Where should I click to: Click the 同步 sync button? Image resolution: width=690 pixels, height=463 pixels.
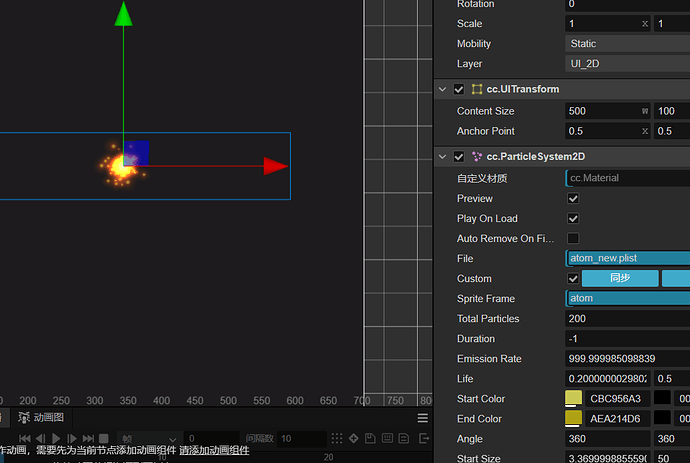pyautogui.click(x=620, y=278)
